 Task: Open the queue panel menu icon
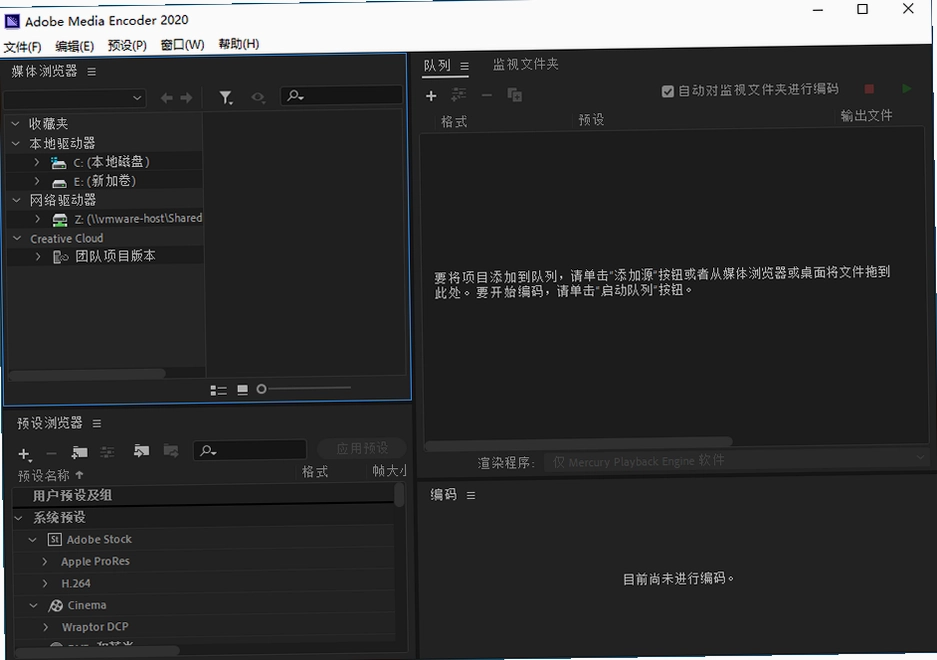click(464, 66)
